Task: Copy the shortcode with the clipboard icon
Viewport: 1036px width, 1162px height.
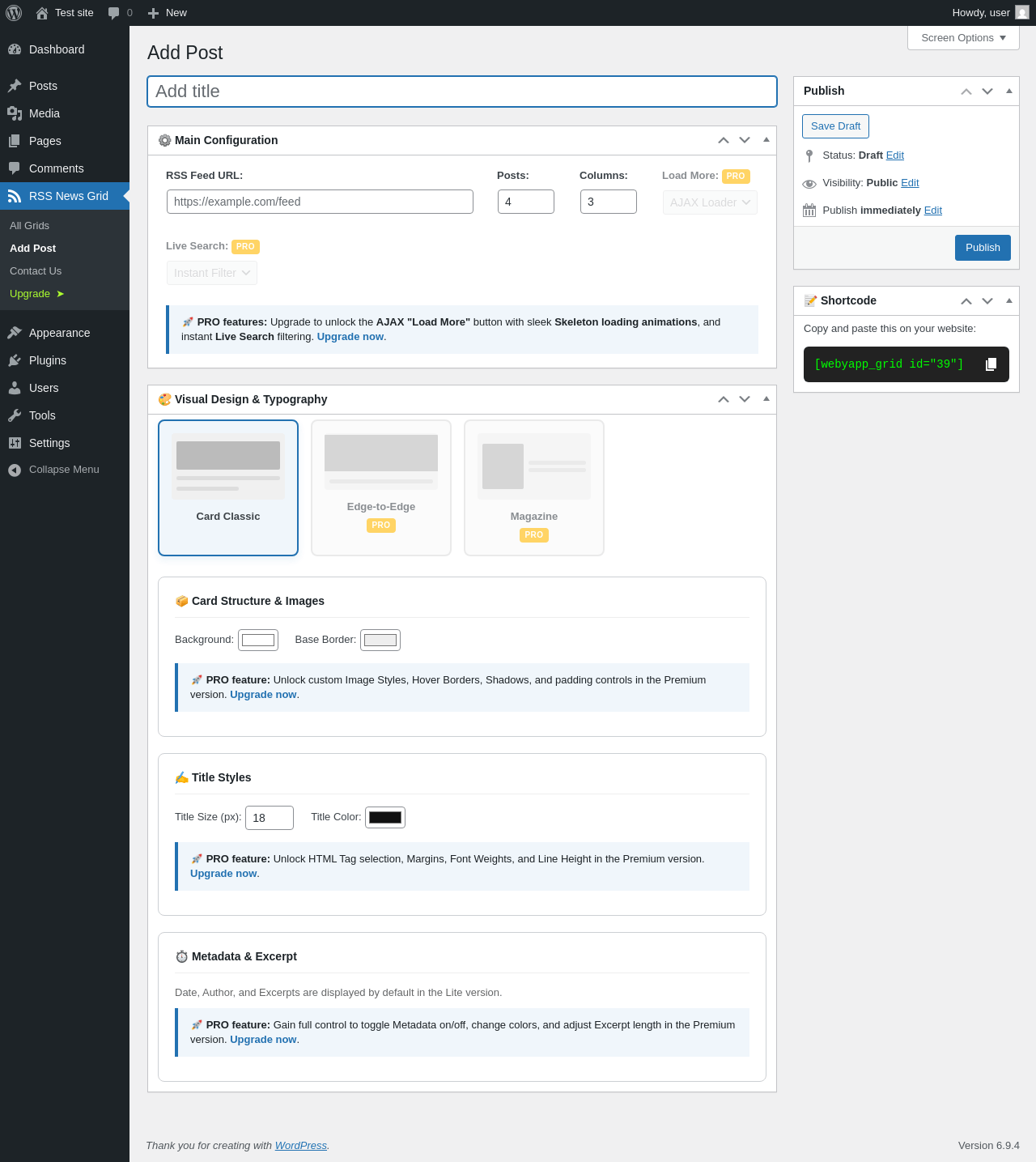Action: [x=991, y=364]
